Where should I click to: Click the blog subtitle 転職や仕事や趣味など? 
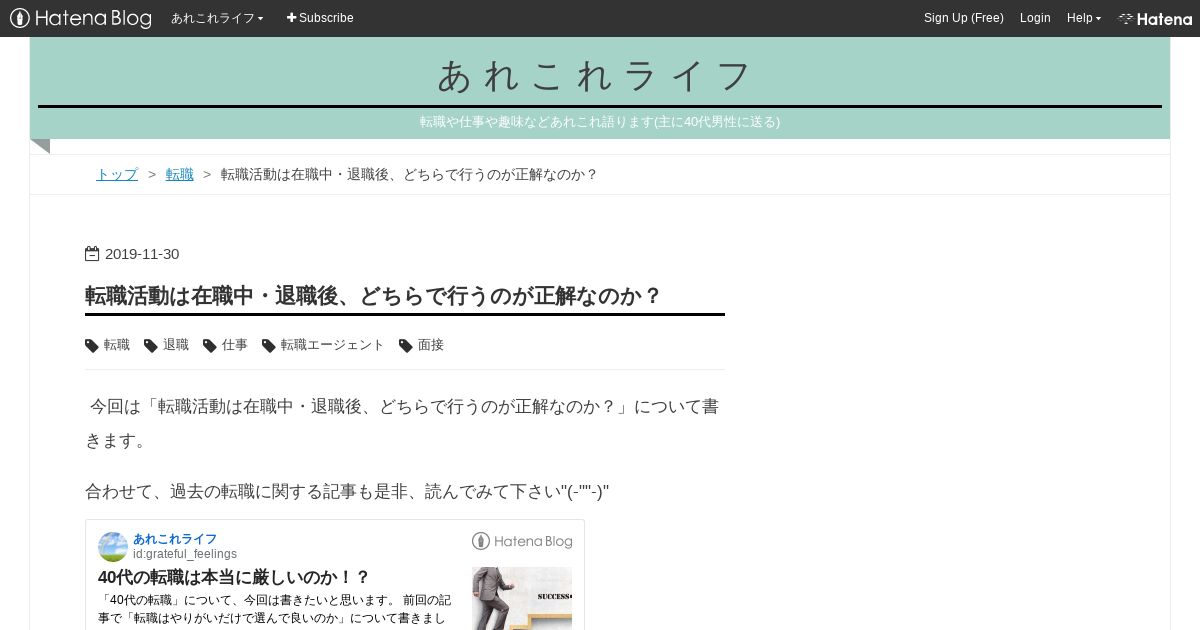click(x=600, y=122)
